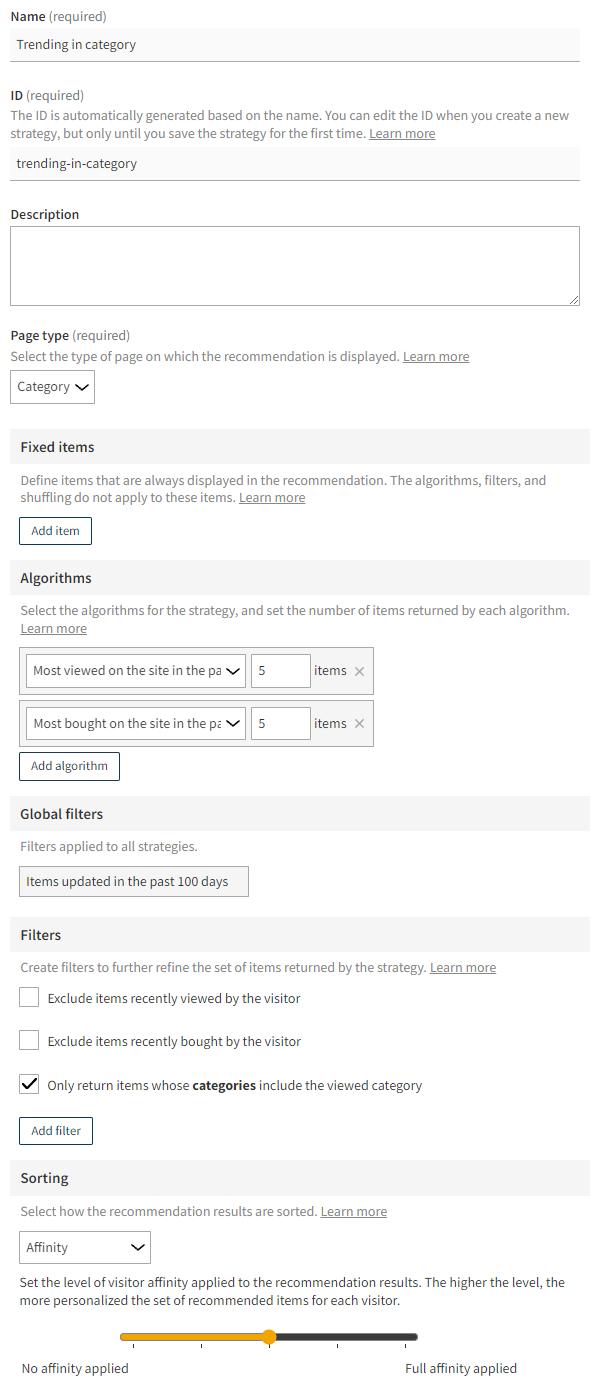Click inside the empty Description textarea
This screenshot has width=600, height=1386.
click(295, 265)
